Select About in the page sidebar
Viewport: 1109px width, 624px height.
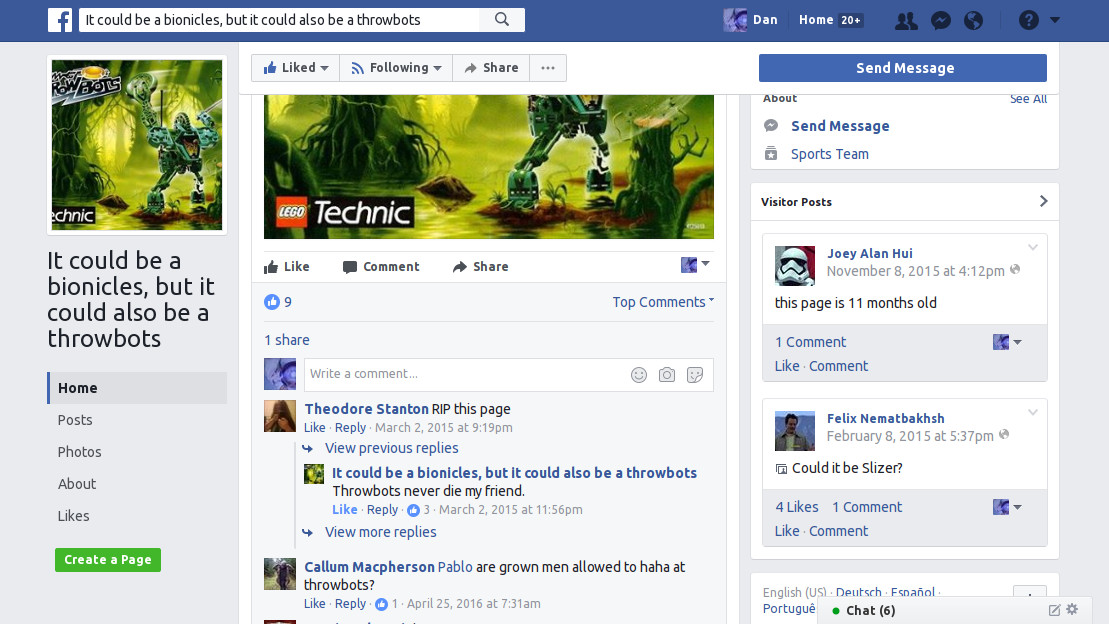76,484
